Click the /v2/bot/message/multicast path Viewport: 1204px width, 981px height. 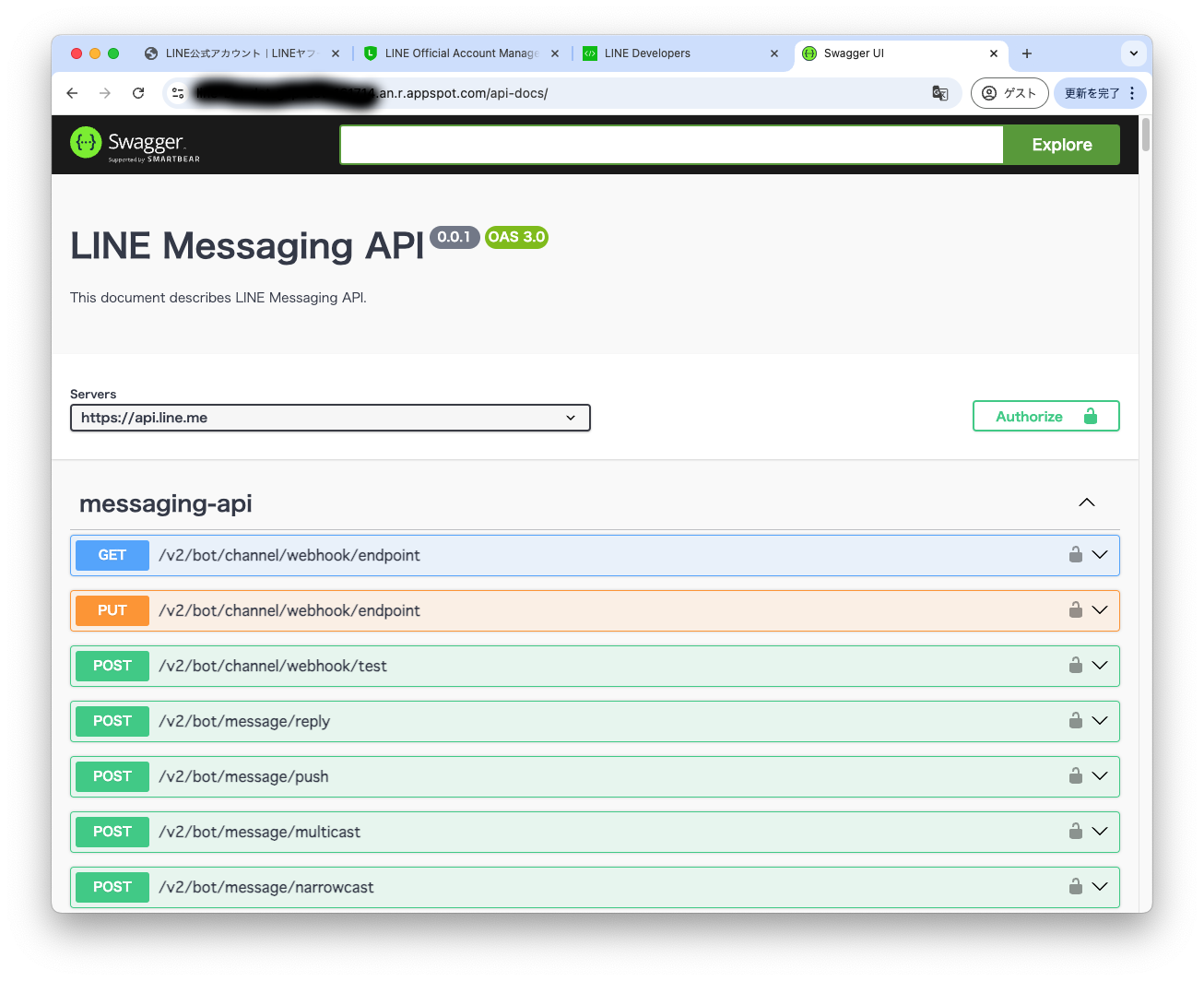pyautogui.click(x=259, y=832)
